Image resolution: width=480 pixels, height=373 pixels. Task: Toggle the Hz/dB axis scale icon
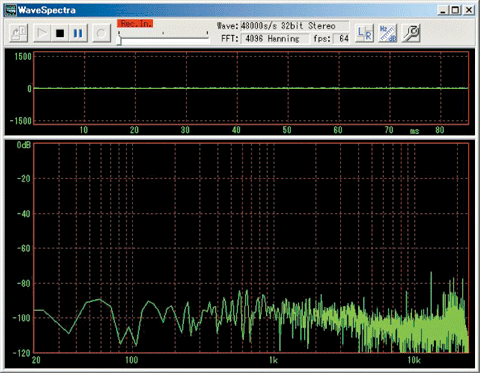[388, 33]
